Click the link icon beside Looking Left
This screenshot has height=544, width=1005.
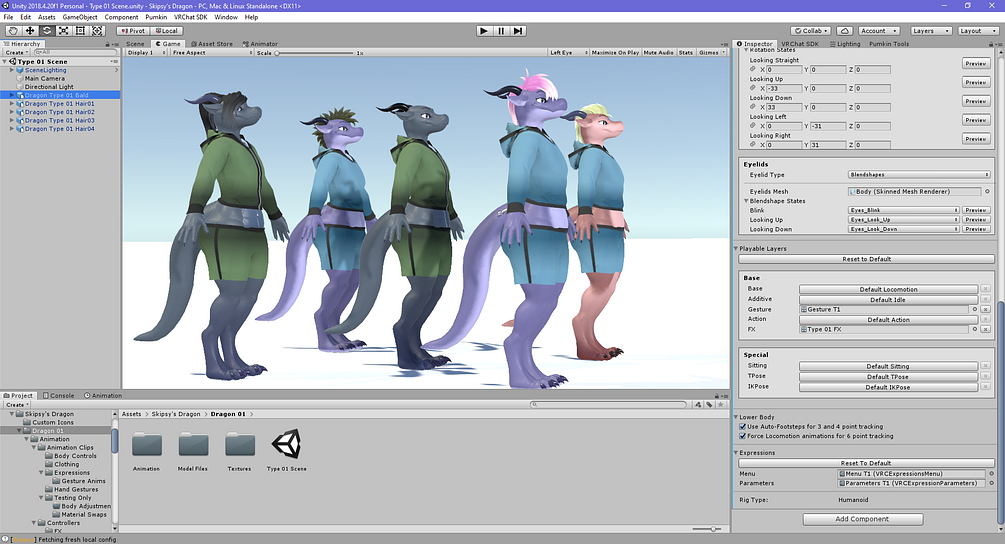coord(753,126)
